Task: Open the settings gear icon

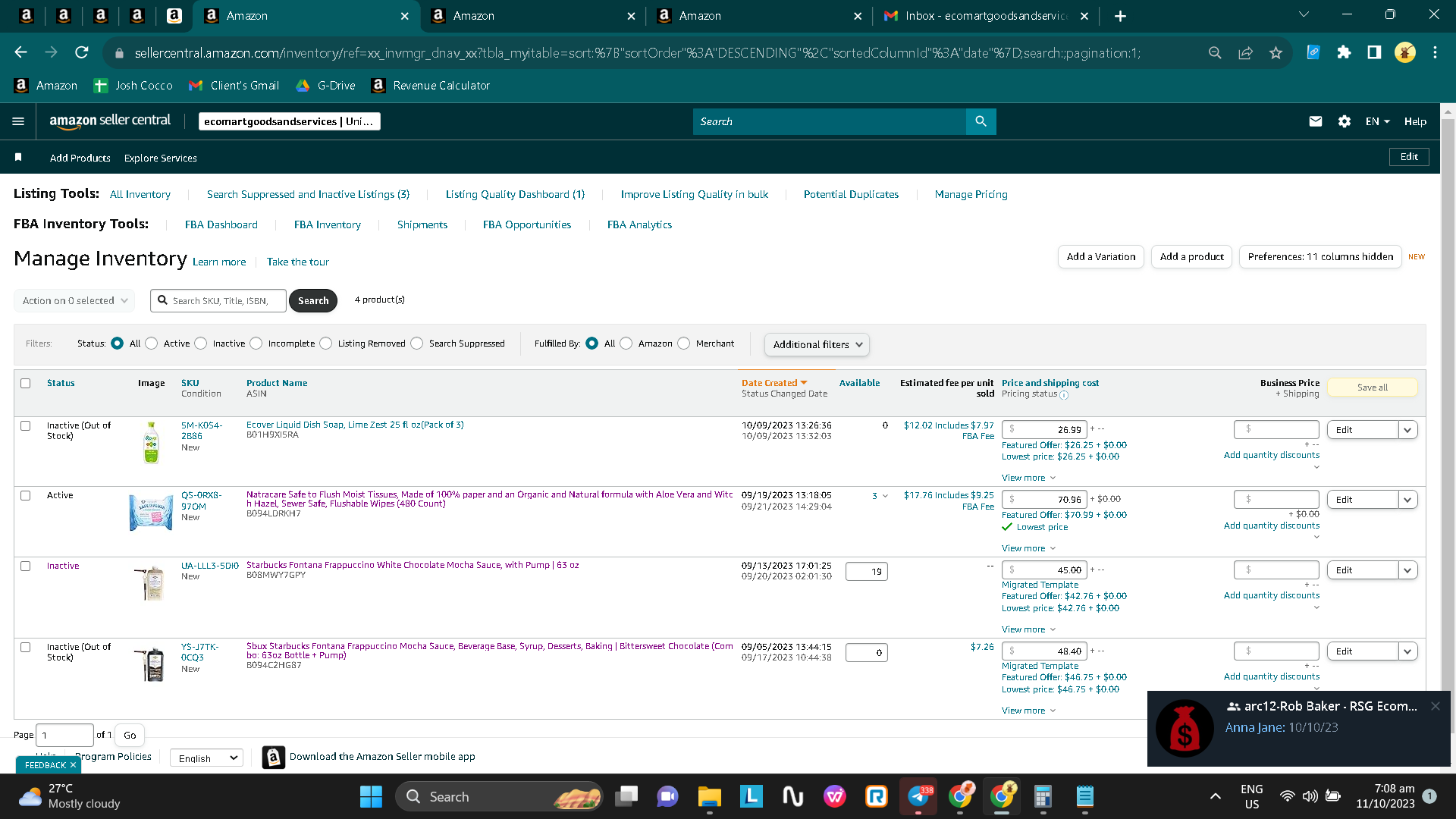Action: [1345, 121]
